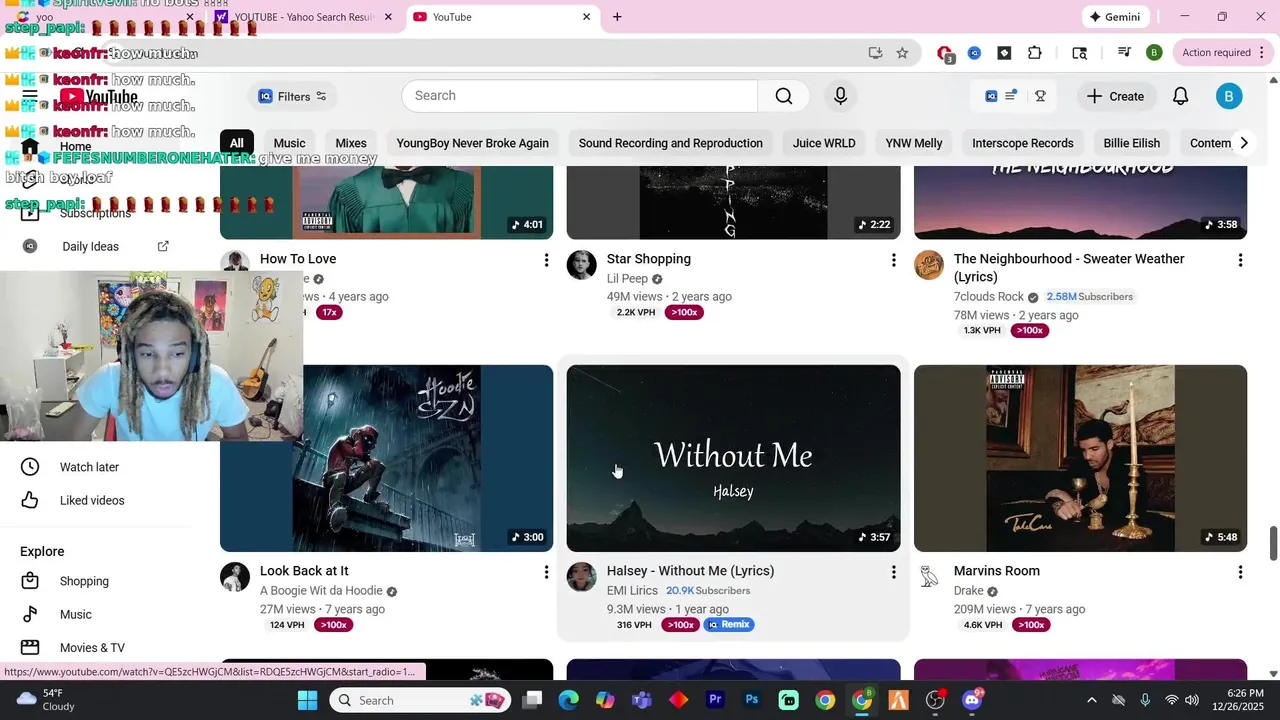Expand system tray hidden icons chevron

(x=1091, y=700)
